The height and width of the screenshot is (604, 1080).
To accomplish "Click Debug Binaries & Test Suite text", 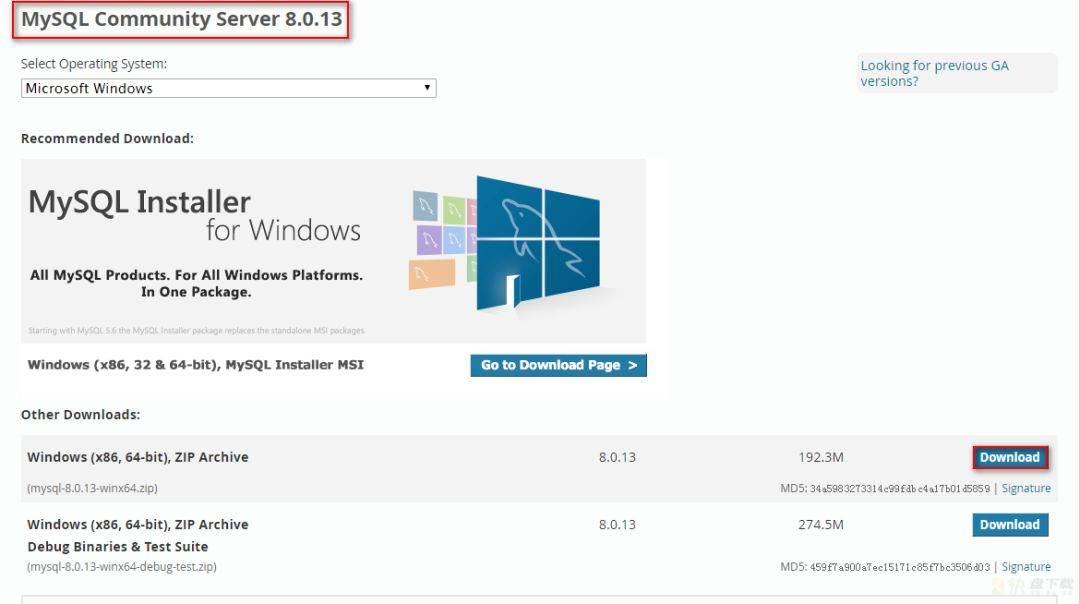I will [118, 547].
